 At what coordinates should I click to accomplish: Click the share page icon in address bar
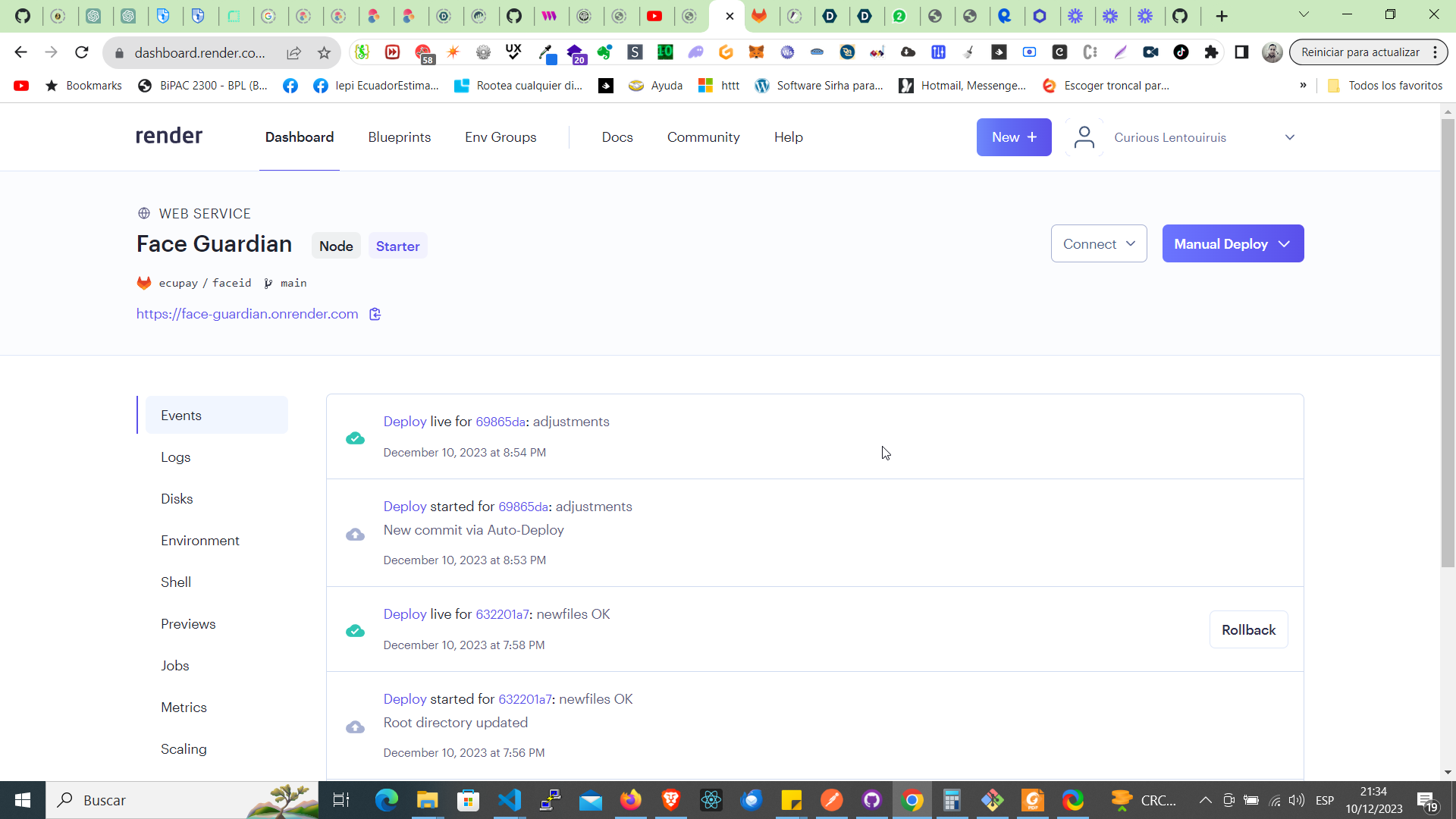click(x=293, y=52)
